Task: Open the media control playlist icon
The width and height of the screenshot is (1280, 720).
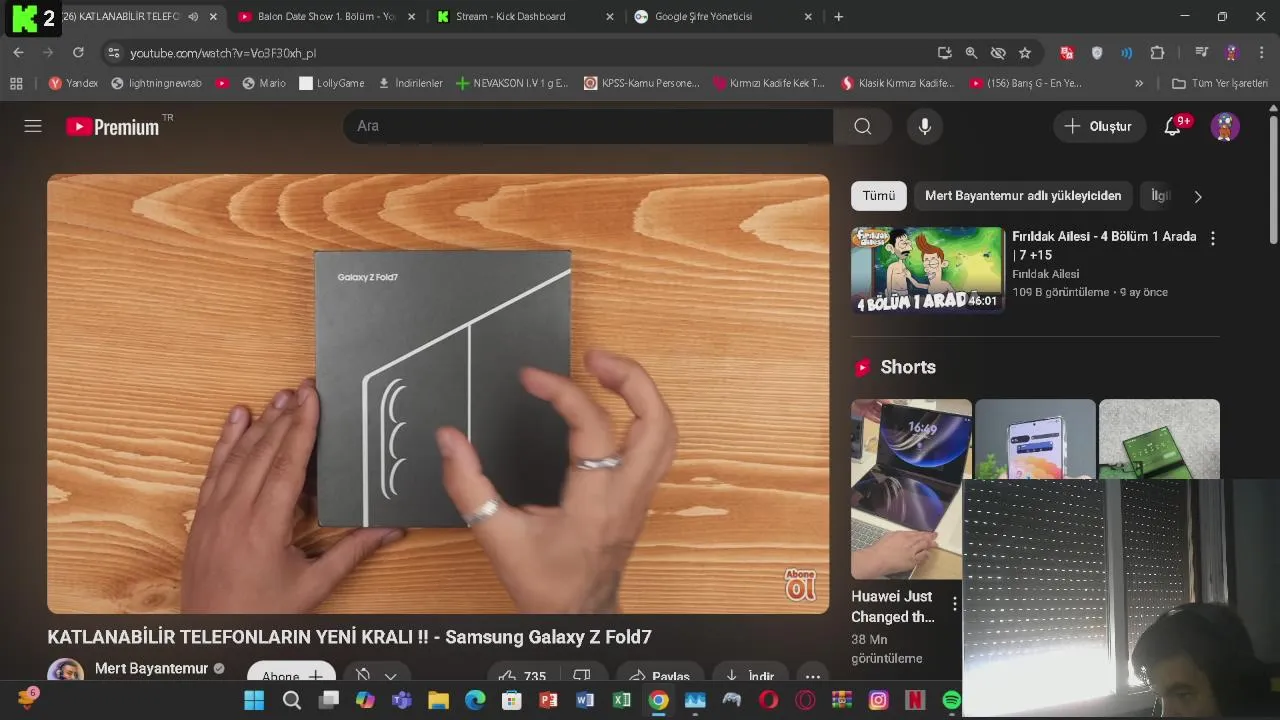Action: pyautogui.click(x=1202, y=53)
